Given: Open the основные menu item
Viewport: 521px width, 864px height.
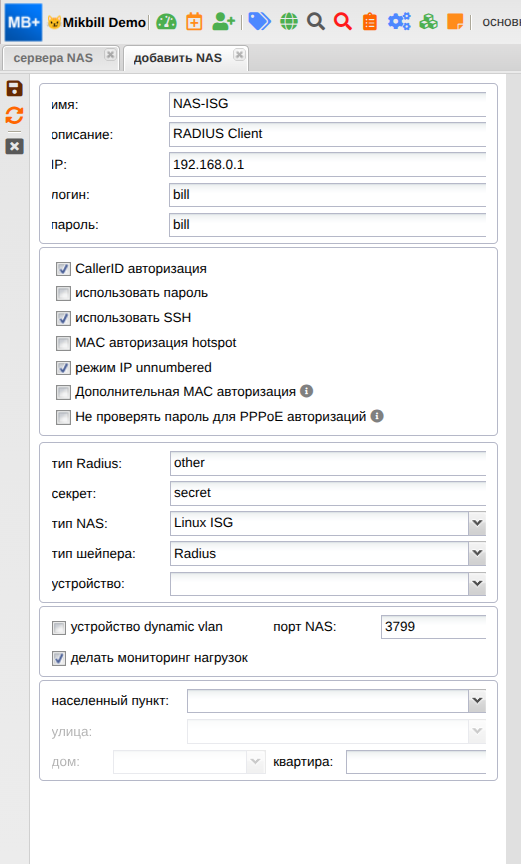Looking at the screenshot, I should [501, 22].
